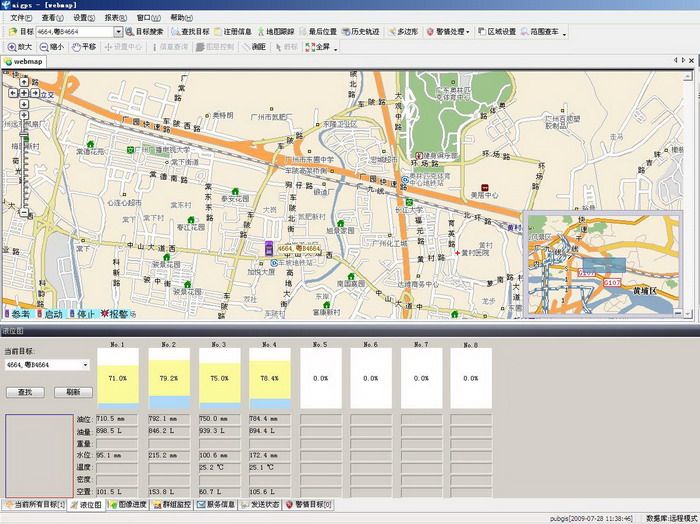The image size is (700, 524).
Task: Open 历史轨迹 history track
Action: click(x=361, y=32)
